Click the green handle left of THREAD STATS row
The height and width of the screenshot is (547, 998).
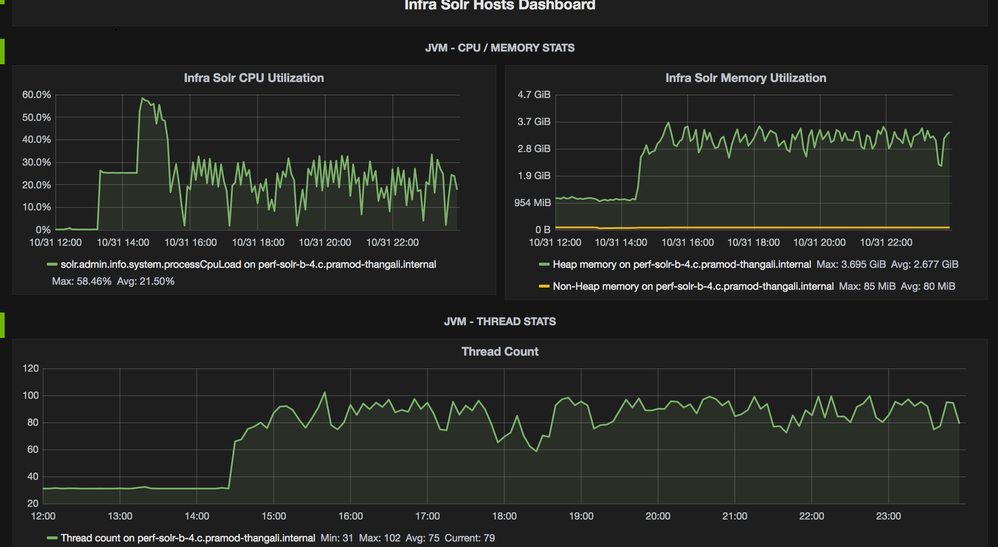(x=3, y=324)
